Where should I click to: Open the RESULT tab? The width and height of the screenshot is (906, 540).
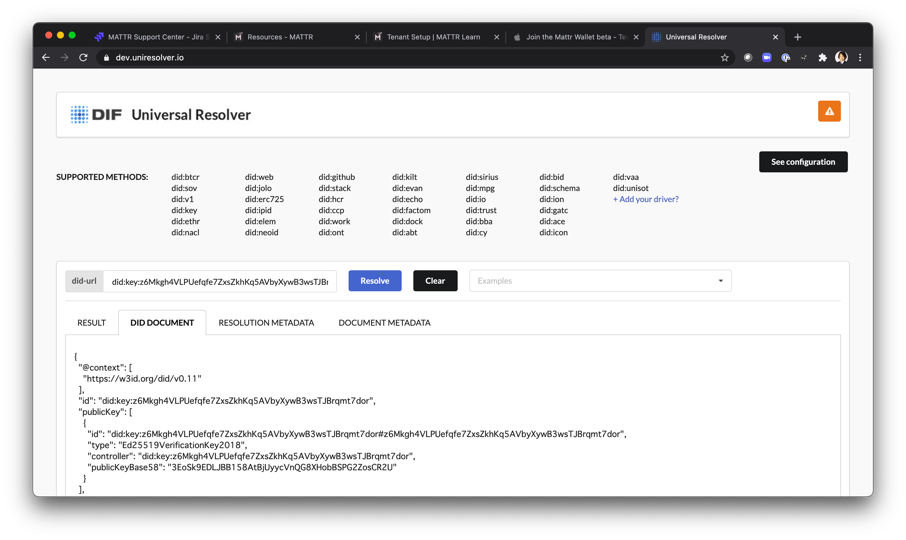(x=91, y=323)
